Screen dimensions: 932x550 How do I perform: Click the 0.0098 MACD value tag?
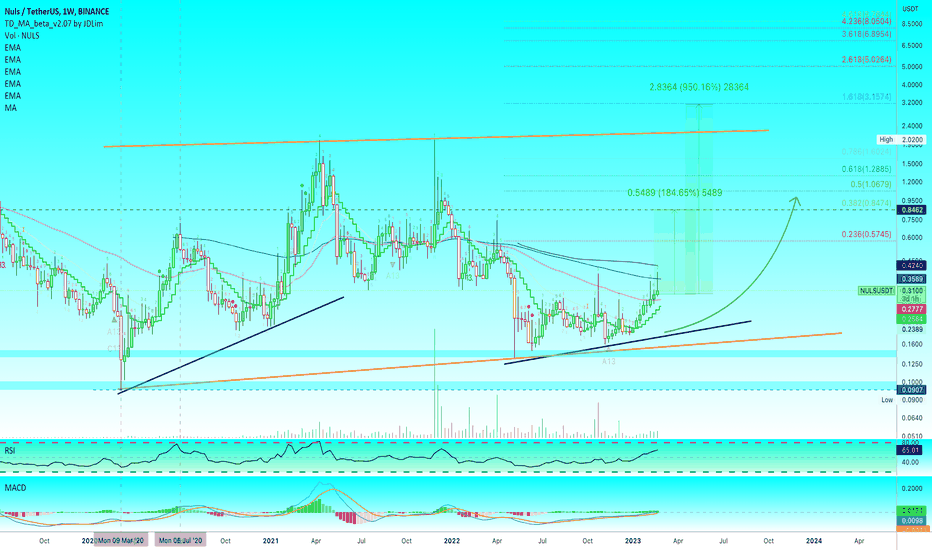912,521
